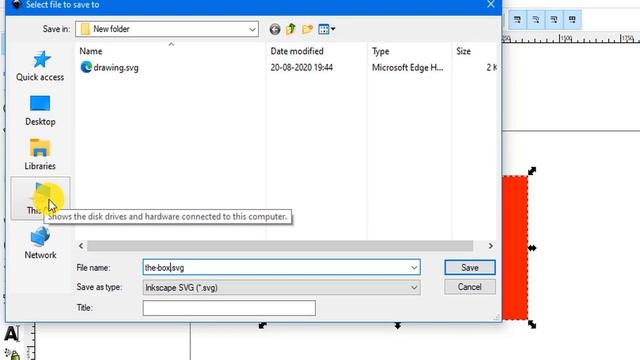Click into the Title input field

pos(229,308)
